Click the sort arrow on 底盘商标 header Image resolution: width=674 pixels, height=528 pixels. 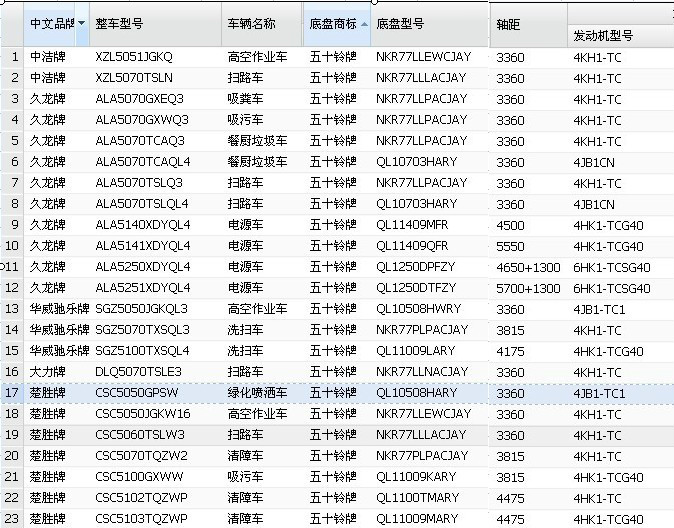coord(363,23)
